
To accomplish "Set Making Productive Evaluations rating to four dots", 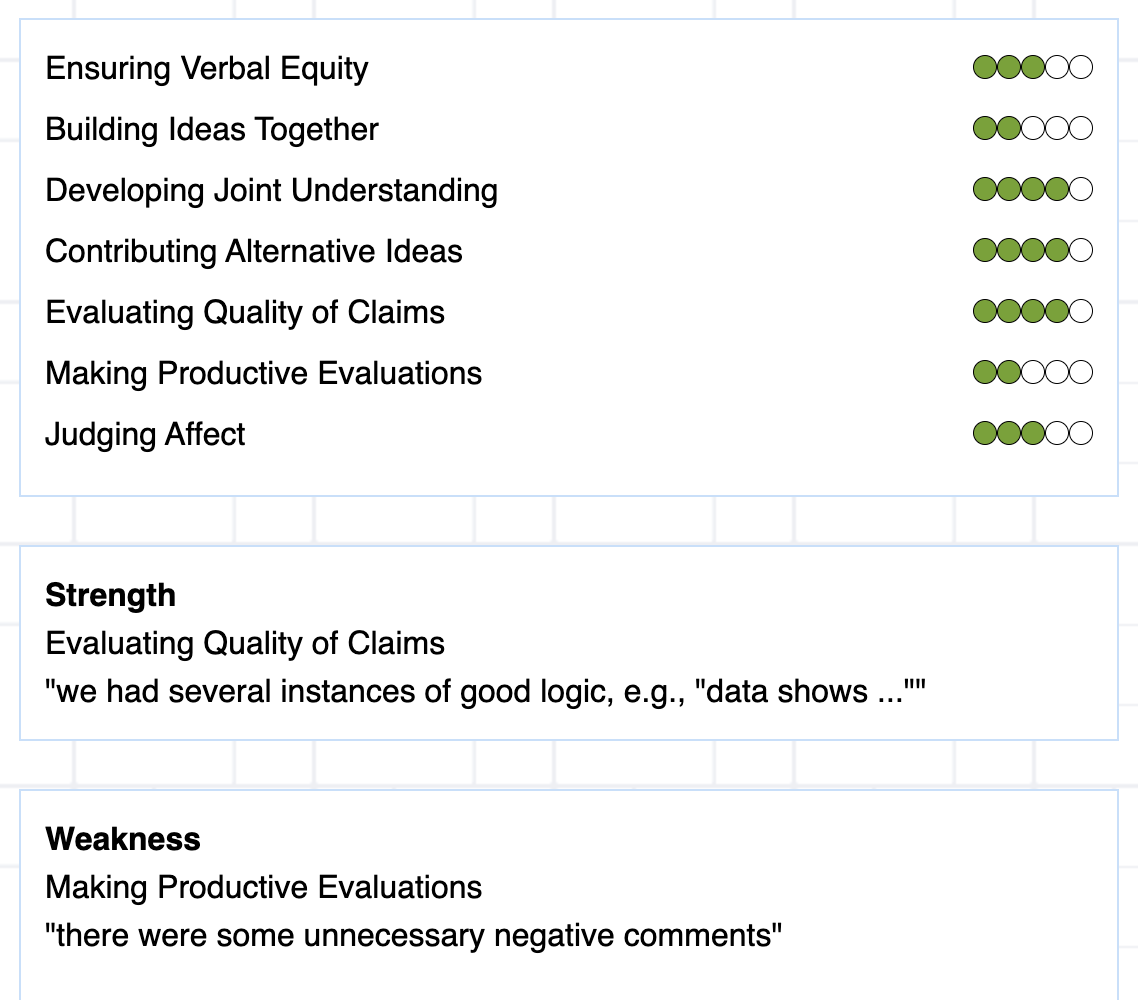I will pyautogui.click(x=1057, y=372).
